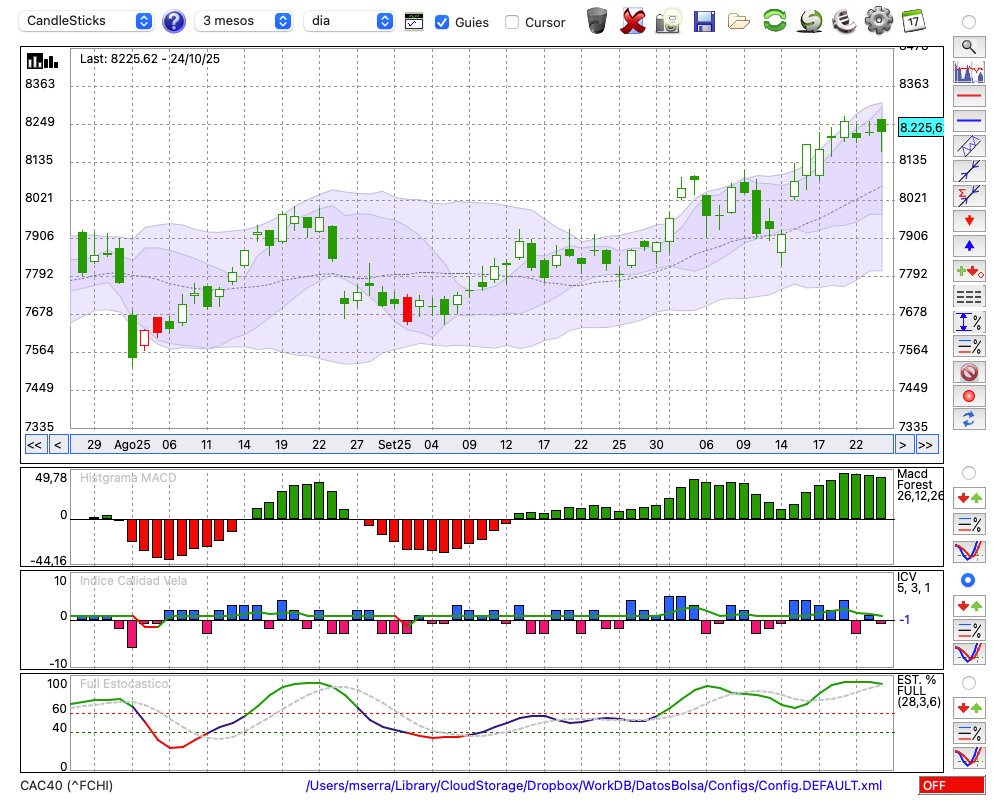Click the green plus red arrow tool

969,271
